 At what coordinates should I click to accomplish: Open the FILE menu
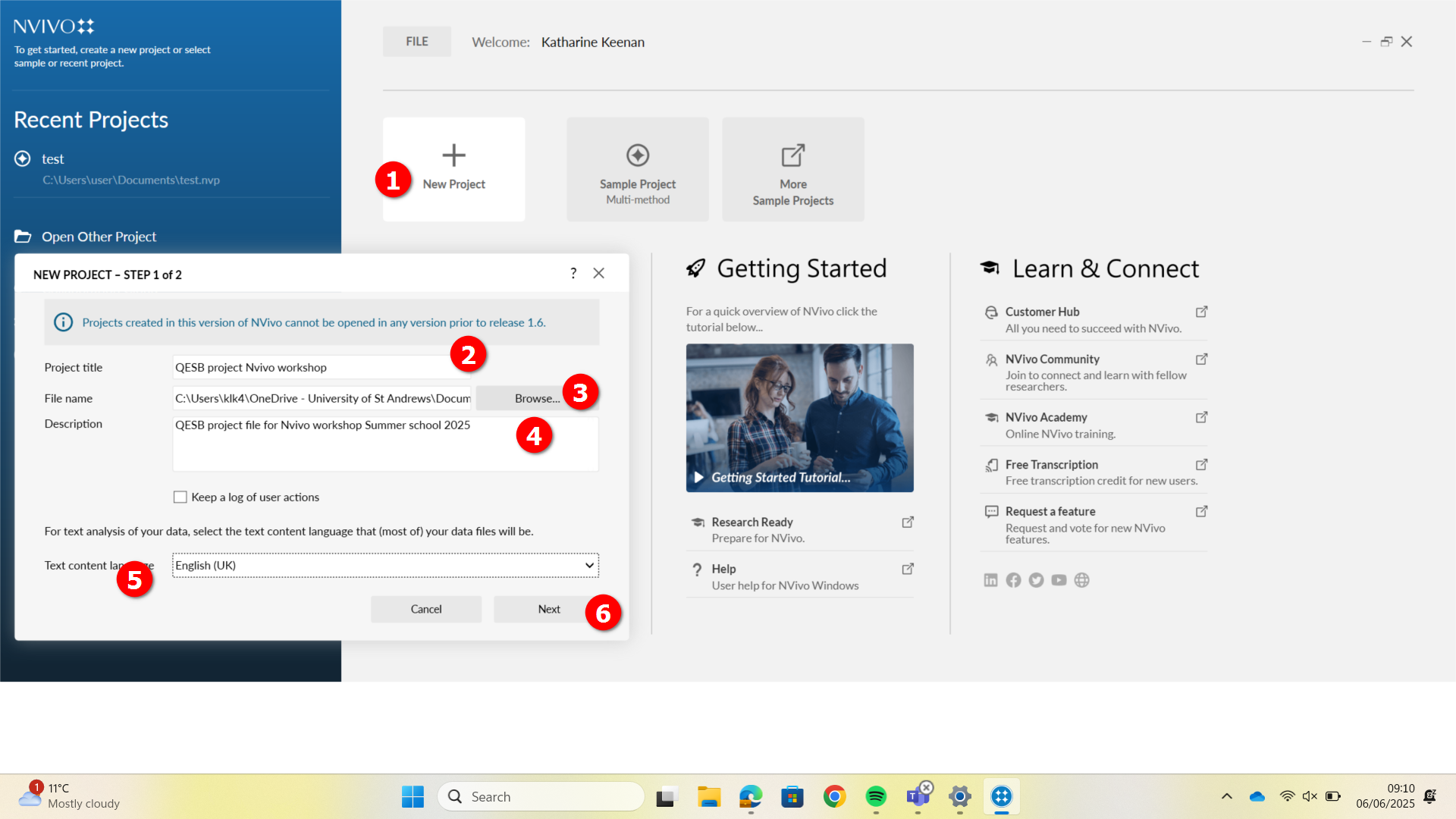(x=416, y=42)
